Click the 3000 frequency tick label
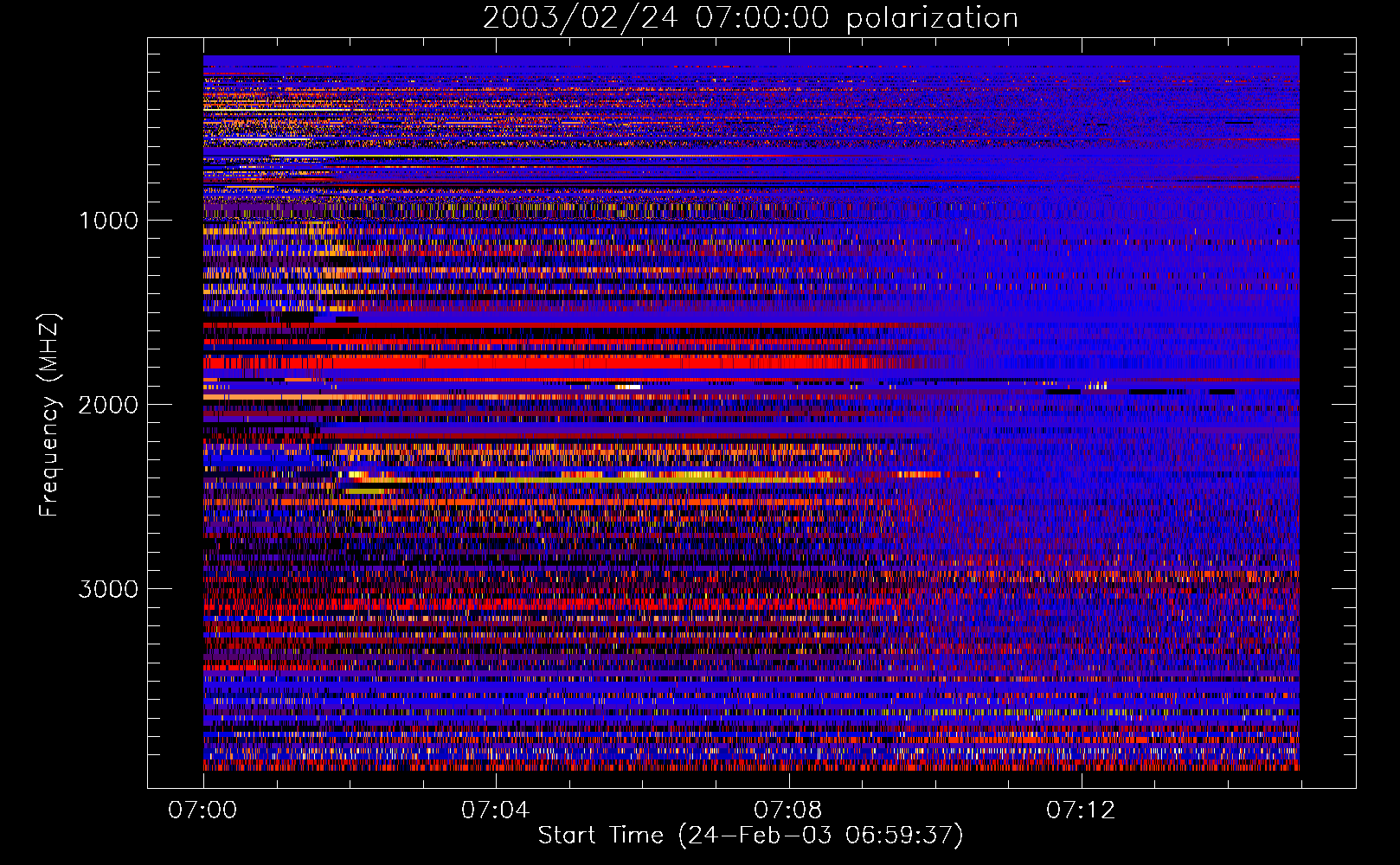 point(108,589)
